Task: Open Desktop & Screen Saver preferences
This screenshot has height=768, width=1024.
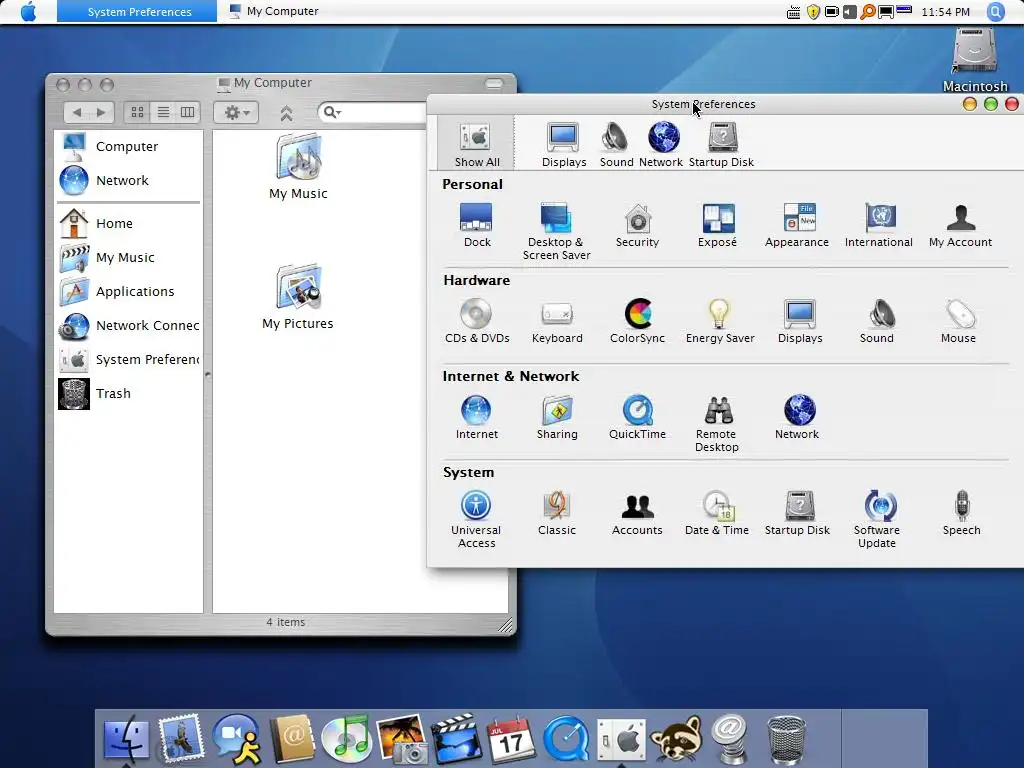Action: click(x=556, y=231)
